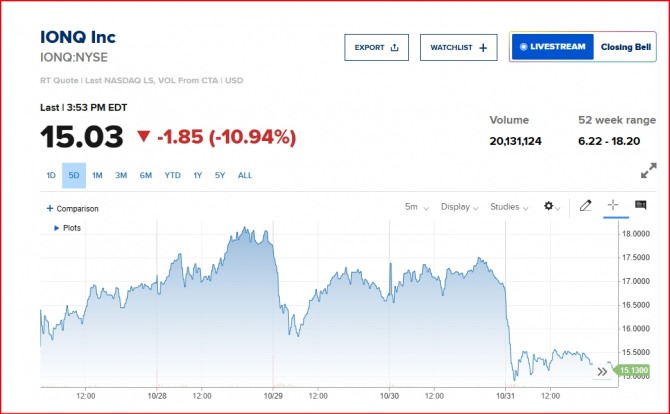Add IONQ to Watchlist
Screen dimensions: 670x414
click(458, 47)
